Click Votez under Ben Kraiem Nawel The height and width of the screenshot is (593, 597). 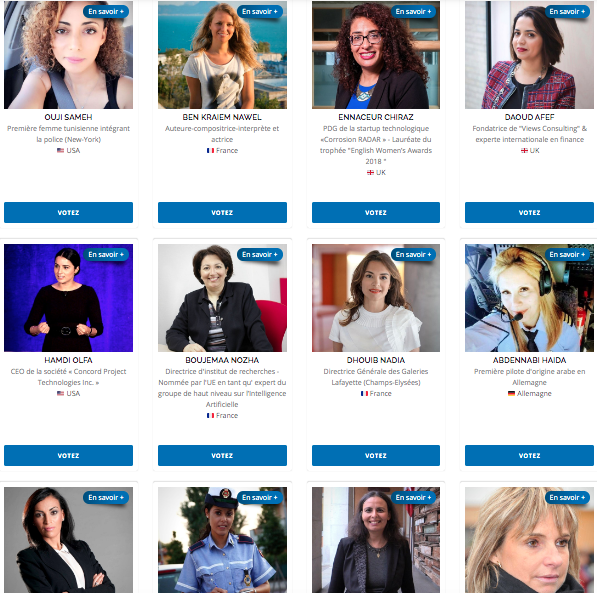[222, 213]
